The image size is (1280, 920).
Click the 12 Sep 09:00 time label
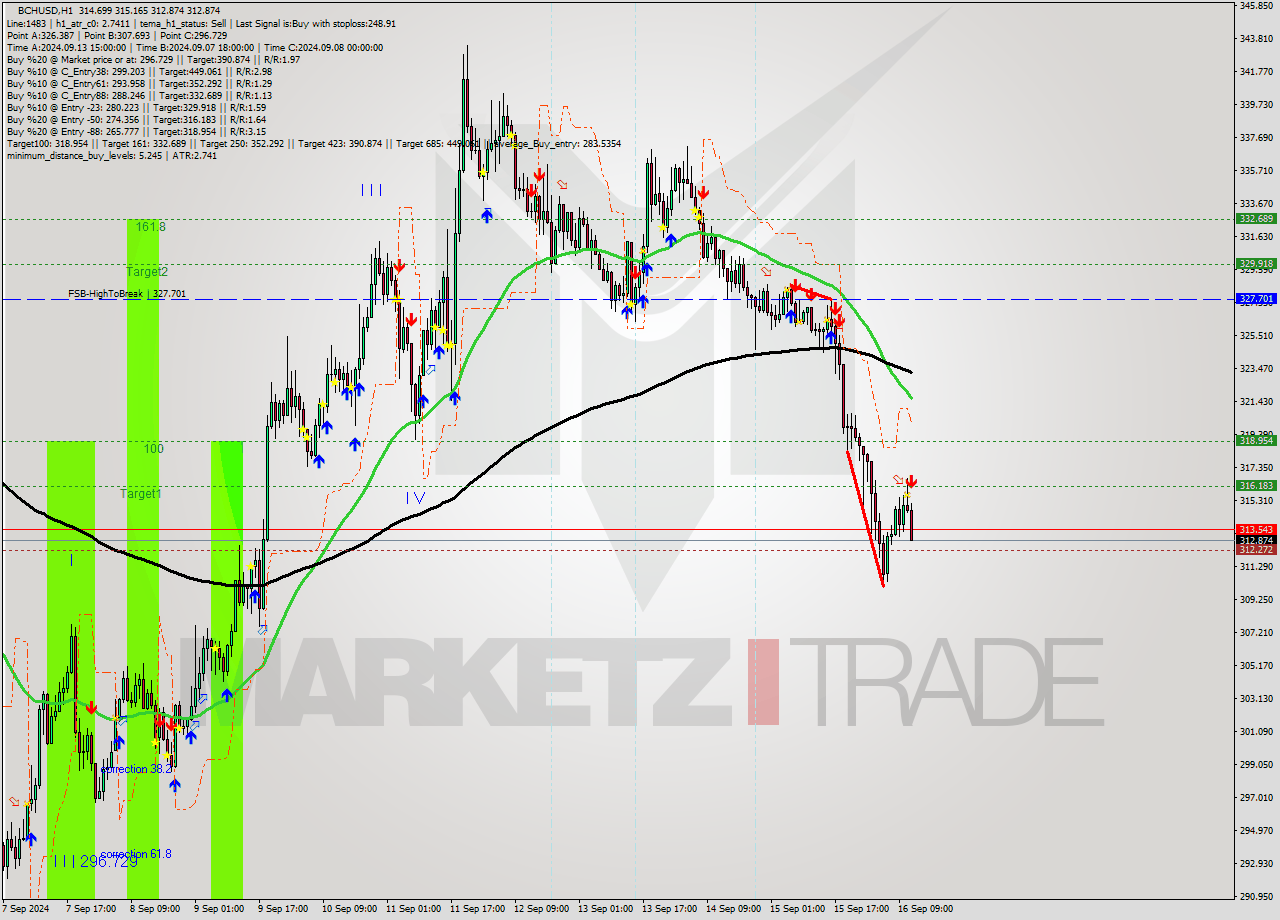coord(541,909)
